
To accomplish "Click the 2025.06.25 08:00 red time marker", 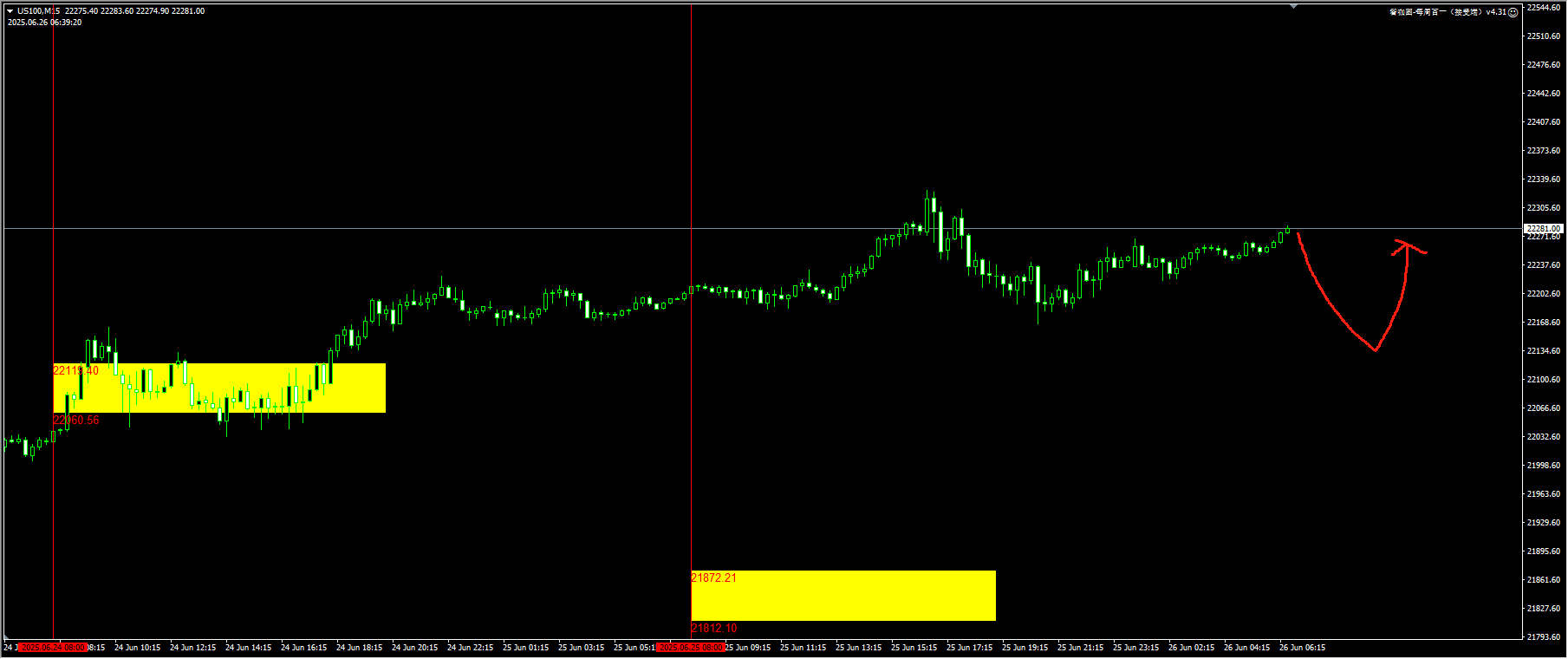I will tap(690, 648).
